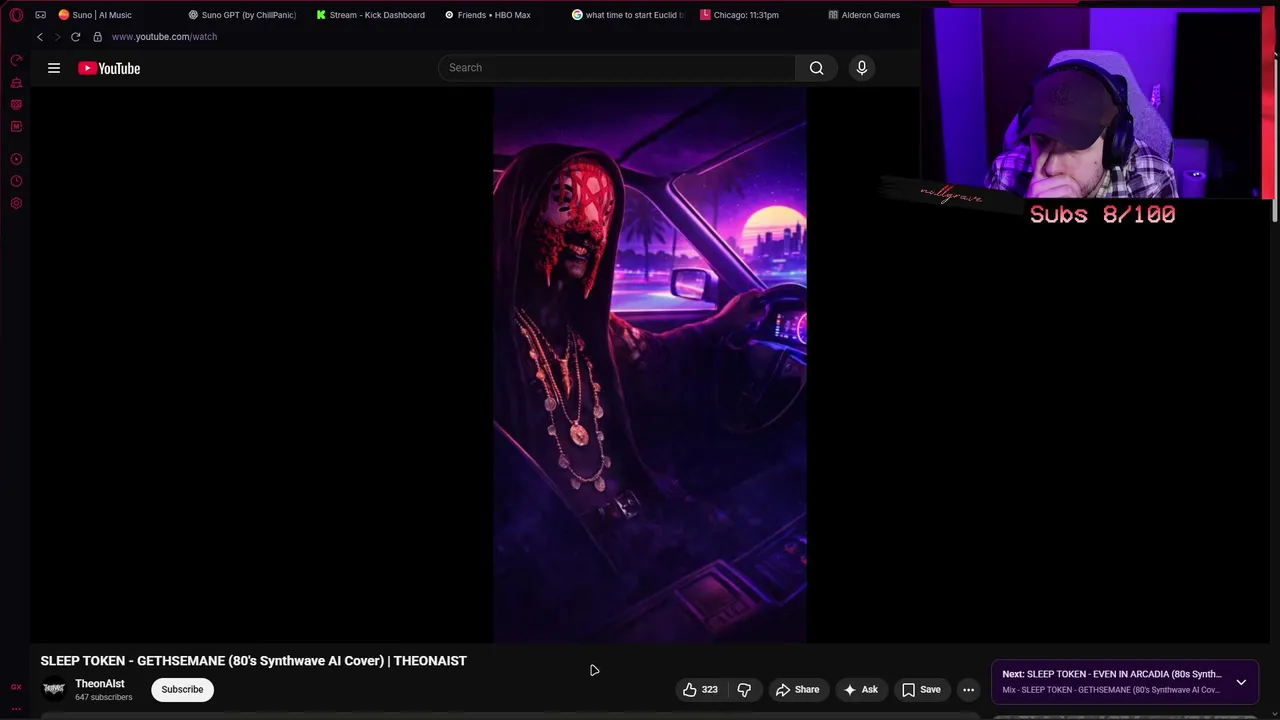The width and height of the screenshot is (1280, 720).
Task: Open more actions three-dot menu
Action: (x=968, y=689)
